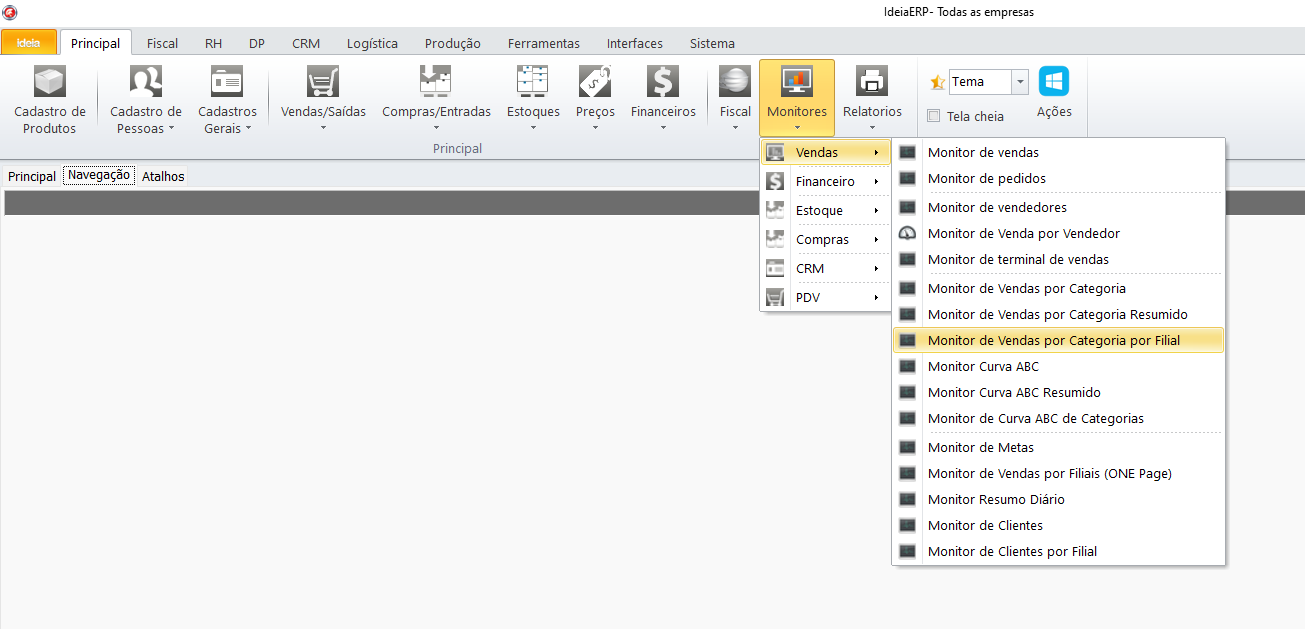The width and height of the screenshot is (1305, 629).
Task: Click the Financeiros dollar sign icon
Action: pyautogui.click(x=663, y=82)
